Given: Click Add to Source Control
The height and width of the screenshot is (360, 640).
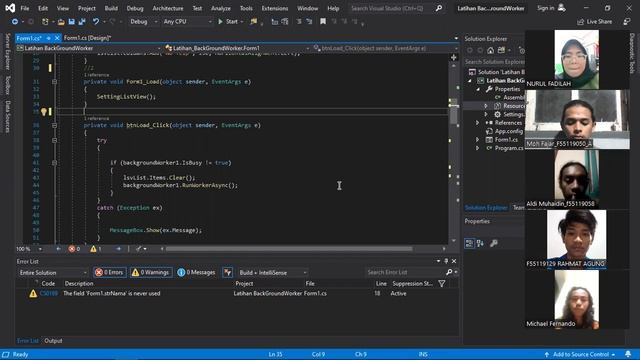Looking at the screenshot, I should point(580,354).
